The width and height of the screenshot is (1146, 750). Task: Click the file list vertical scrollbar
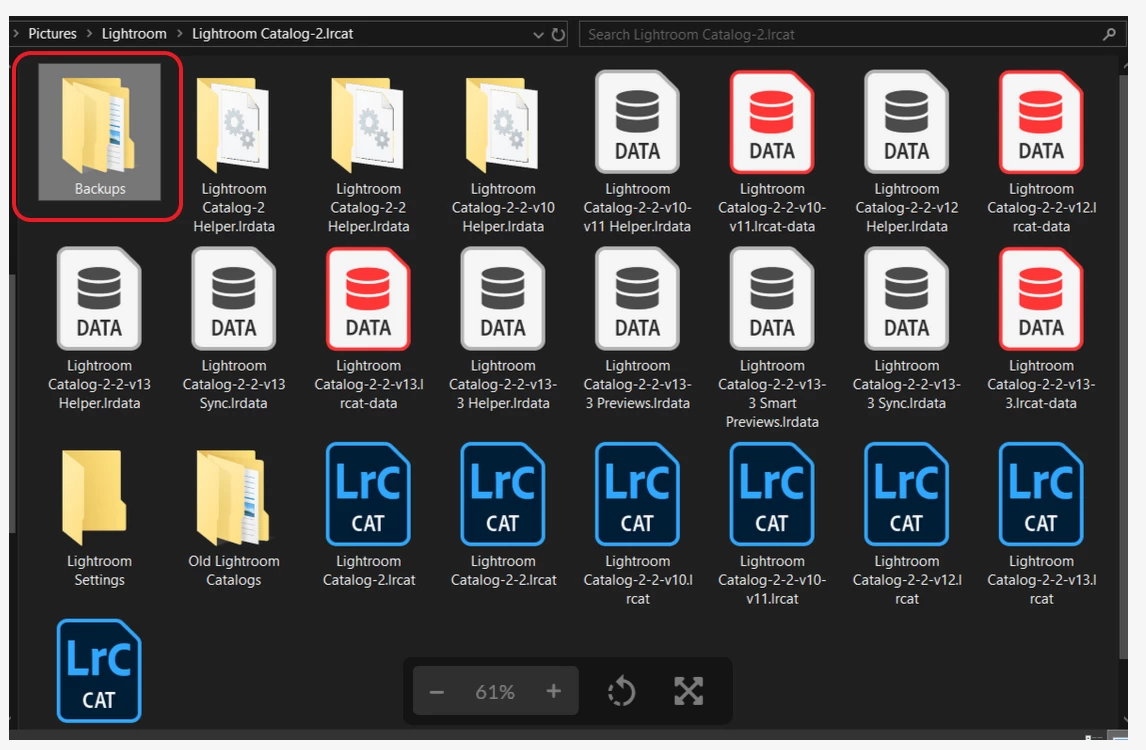coord(1123,365)
